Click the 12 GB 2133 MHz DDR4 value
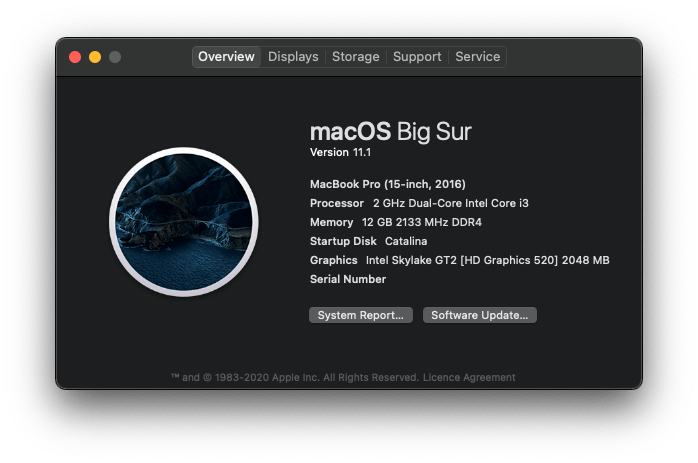The height and width of the screenshot is (463, 698). click(x=422, y=222)
